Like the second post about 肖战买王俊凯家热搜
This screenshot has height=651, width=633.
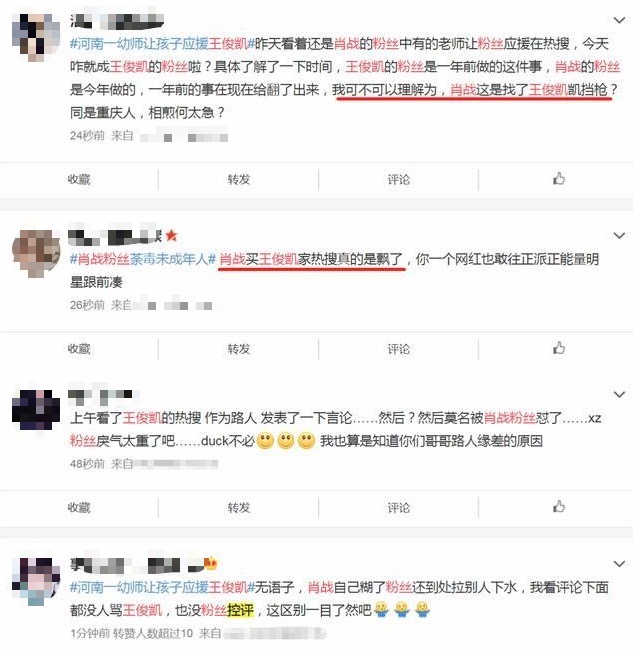559,348
